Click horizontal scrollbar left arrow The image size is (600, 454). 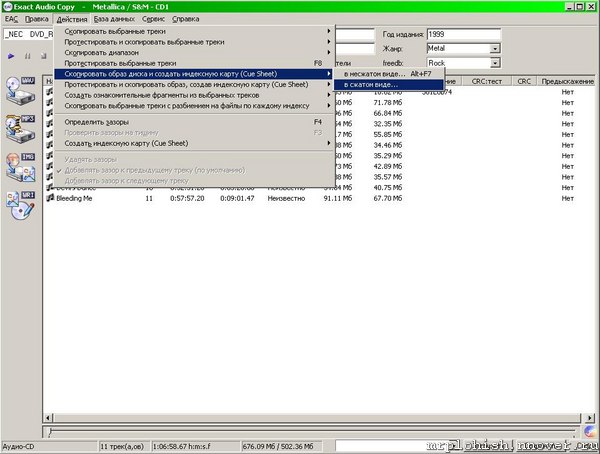tap(48, 418)
